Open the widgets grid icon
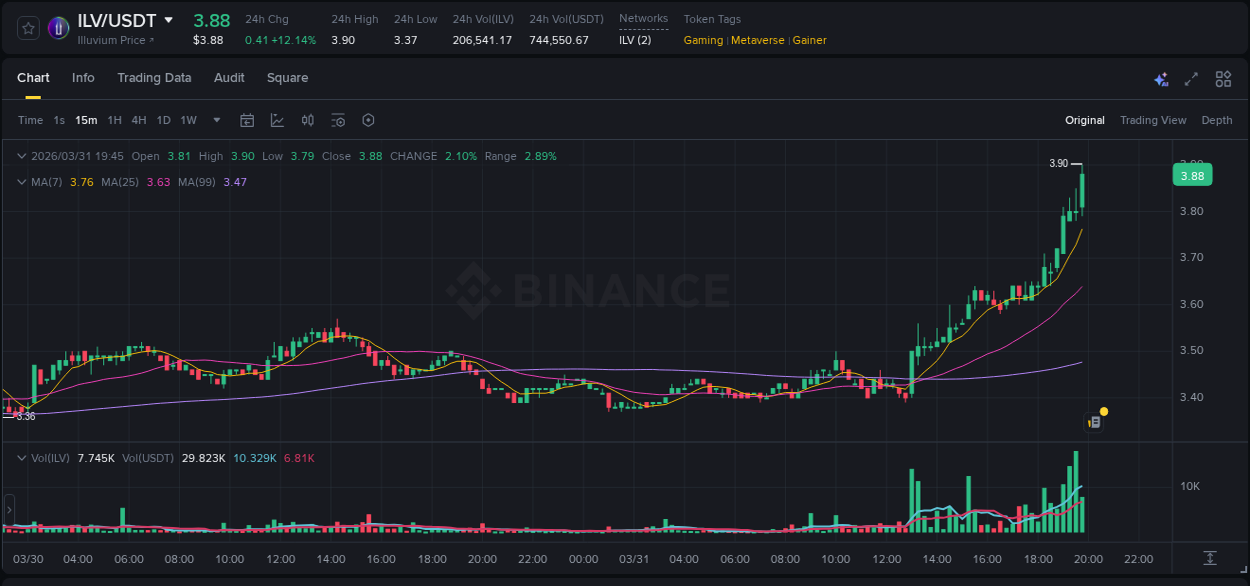Image resolution: width=1250 pixels, height=586 pixels. click(x=1223, y=79)
